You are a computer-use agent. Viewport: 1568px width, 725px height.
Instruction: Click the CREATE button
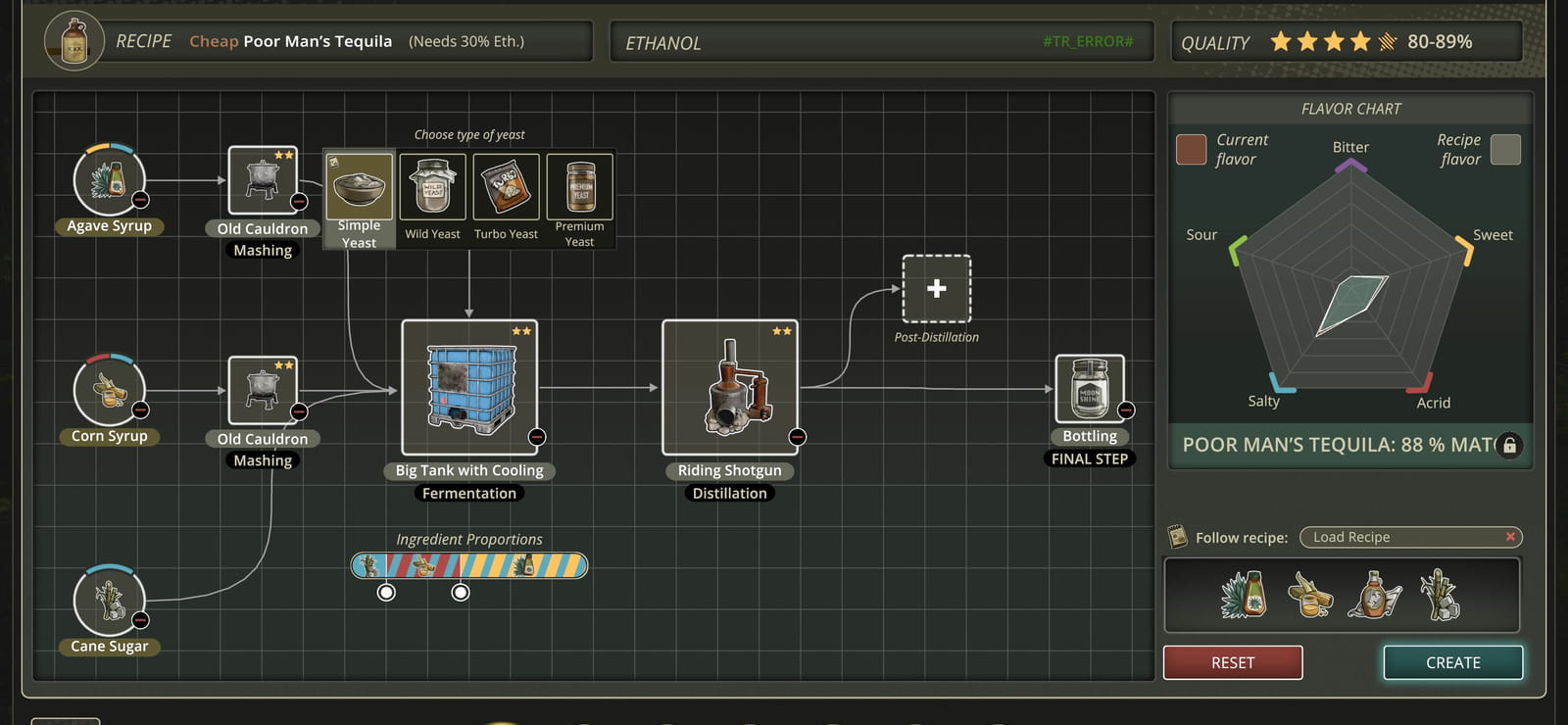point(1453,662)
